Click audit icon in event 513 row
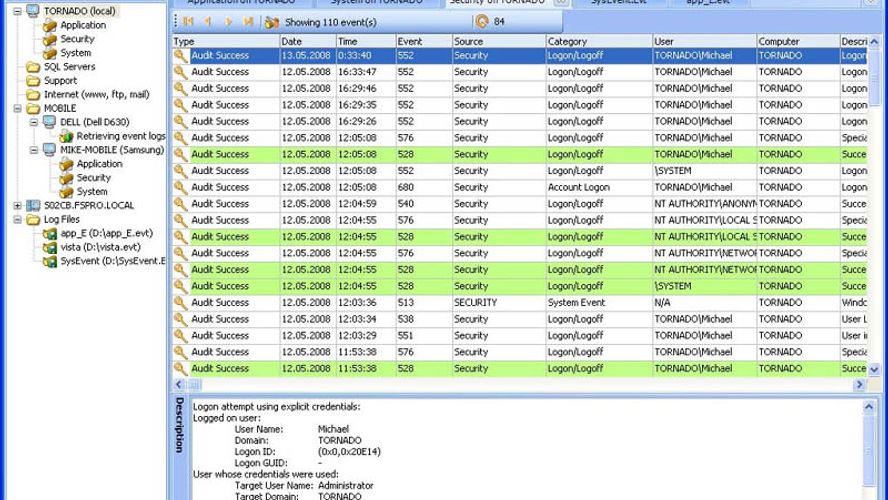888x500 pixels. click(x=181, y=302)
